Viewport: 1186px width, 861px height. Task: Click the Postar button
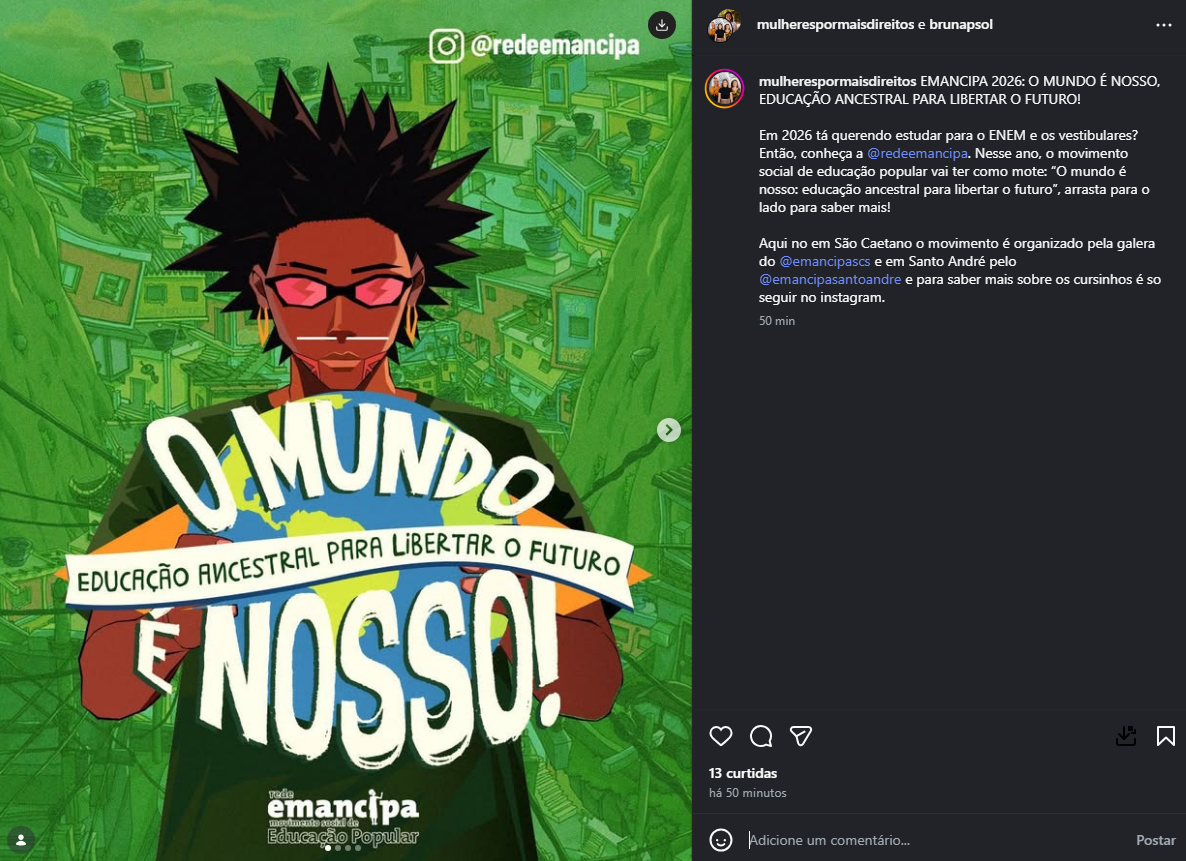[x=1156, y=840]
